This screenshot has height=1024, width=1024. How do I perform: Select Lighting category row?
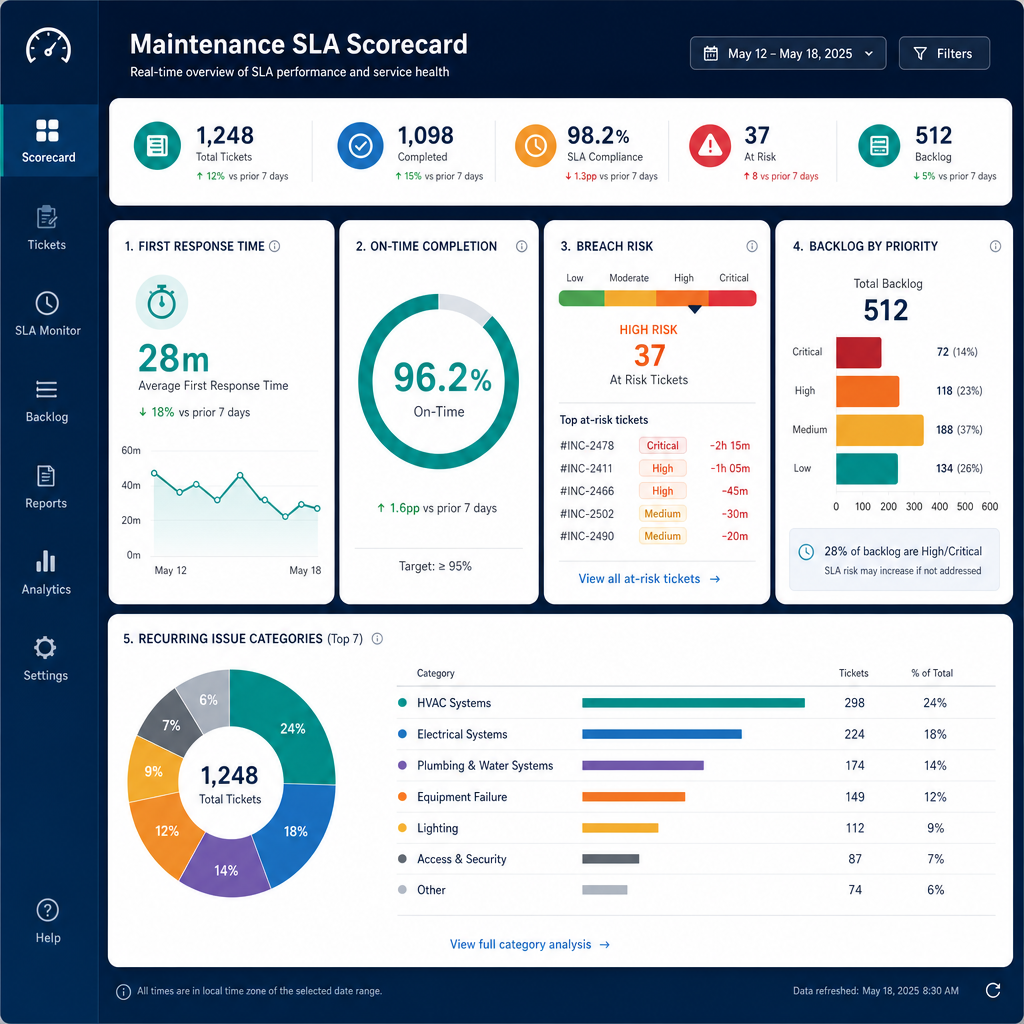point(696,828)
